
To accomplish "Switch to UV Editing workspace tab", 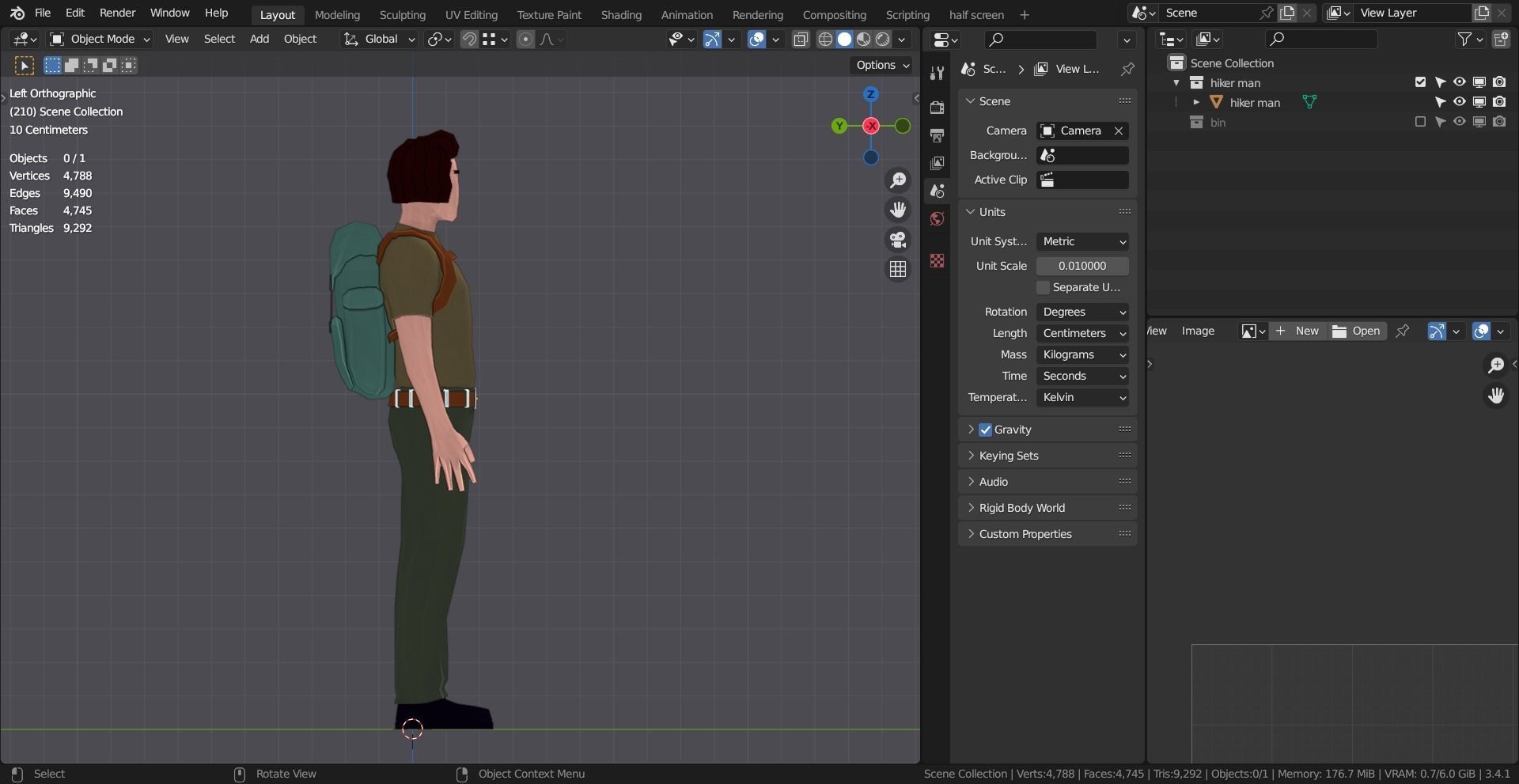I will pos(471,15).
